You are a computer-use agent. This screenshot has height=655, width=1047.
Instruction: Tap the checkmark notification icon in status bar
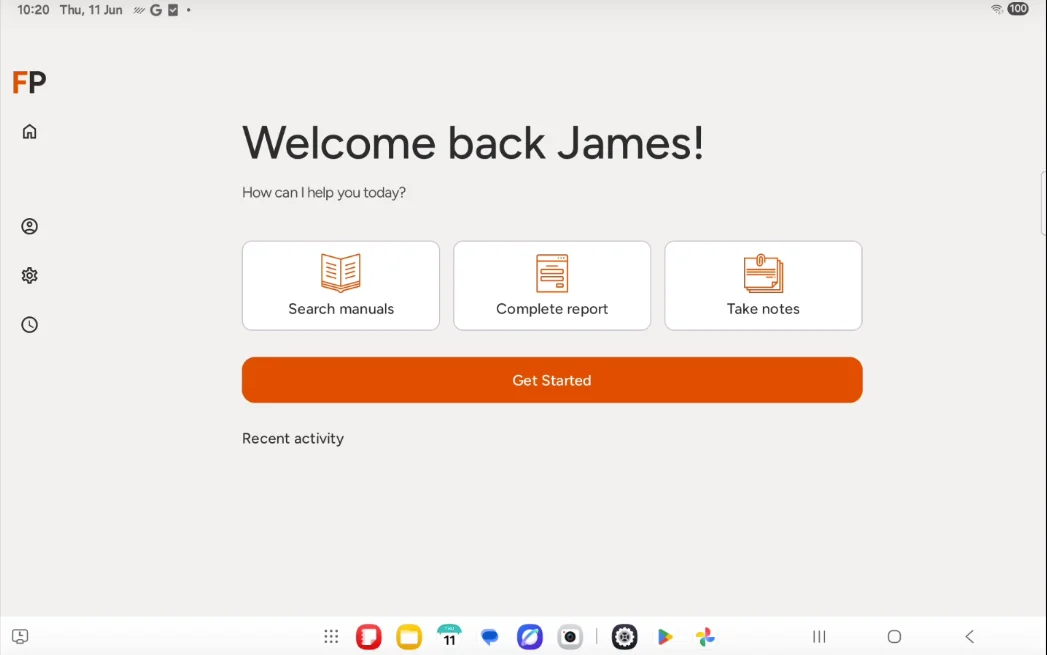pyautogui.click(x=173, y=10)
